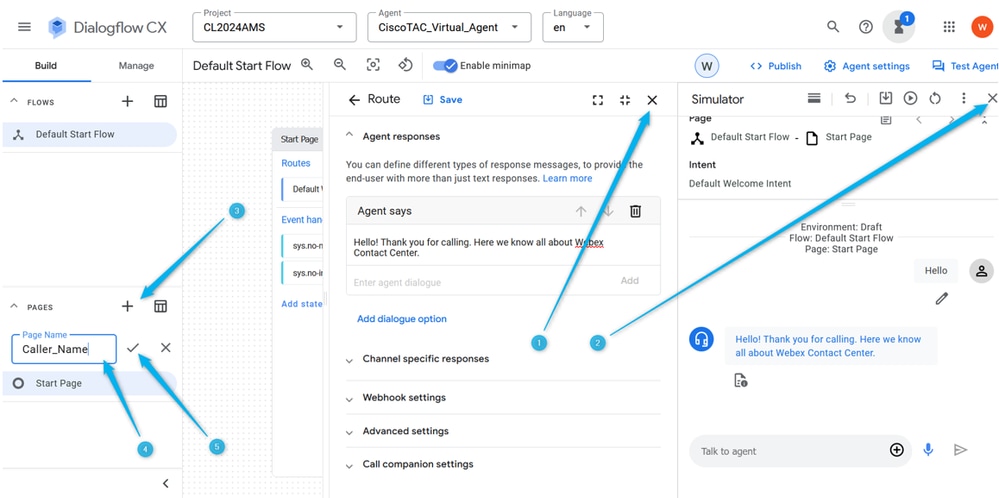The image size is (999, 498).
Task: View original response info icon
Action: click(740, 381)
